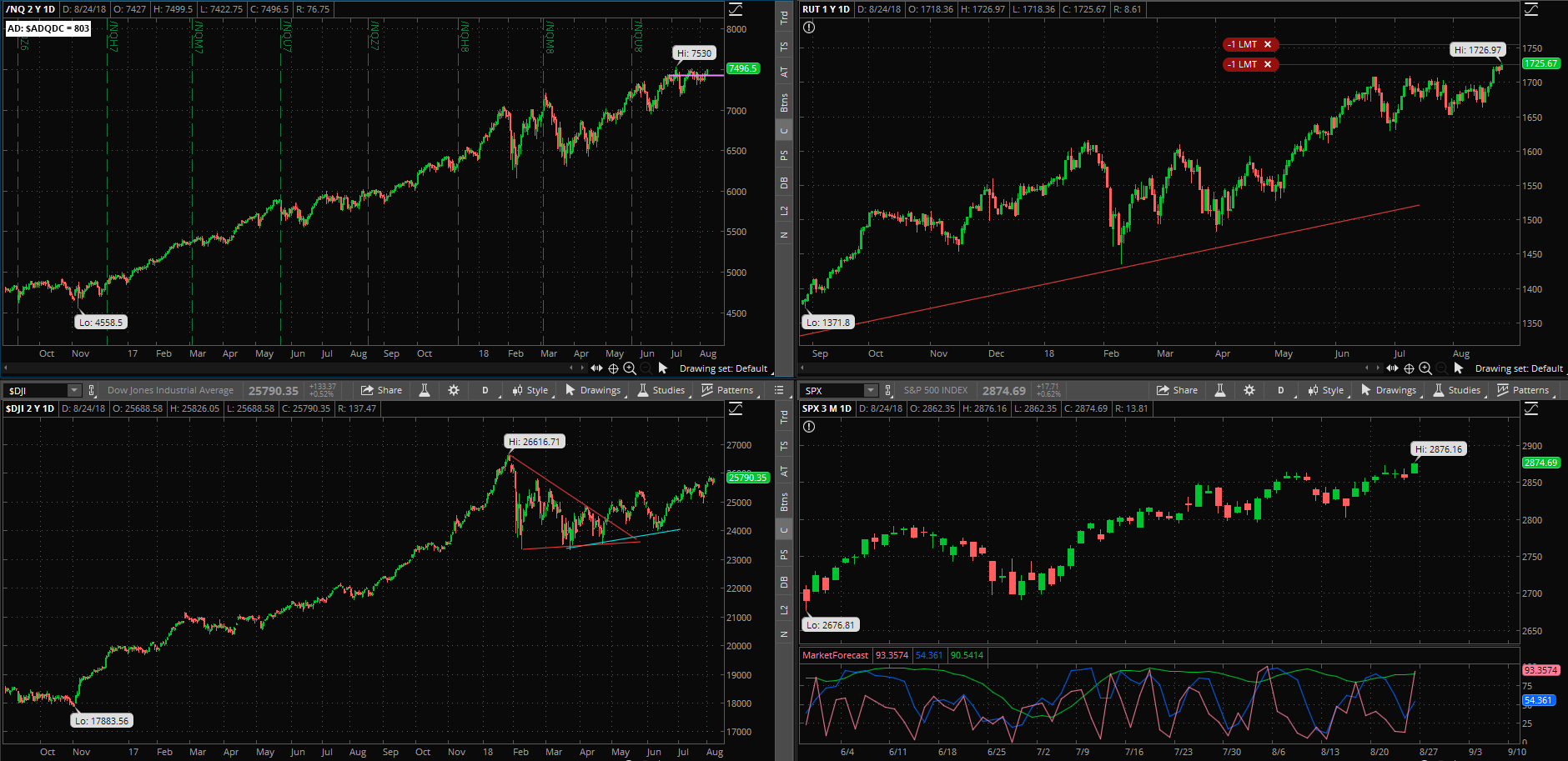1568x761 pixels.
Task: Cancel the lower -1 LMT order on RUT chart
Action: pyautogui.click(x=1268, y=64)
